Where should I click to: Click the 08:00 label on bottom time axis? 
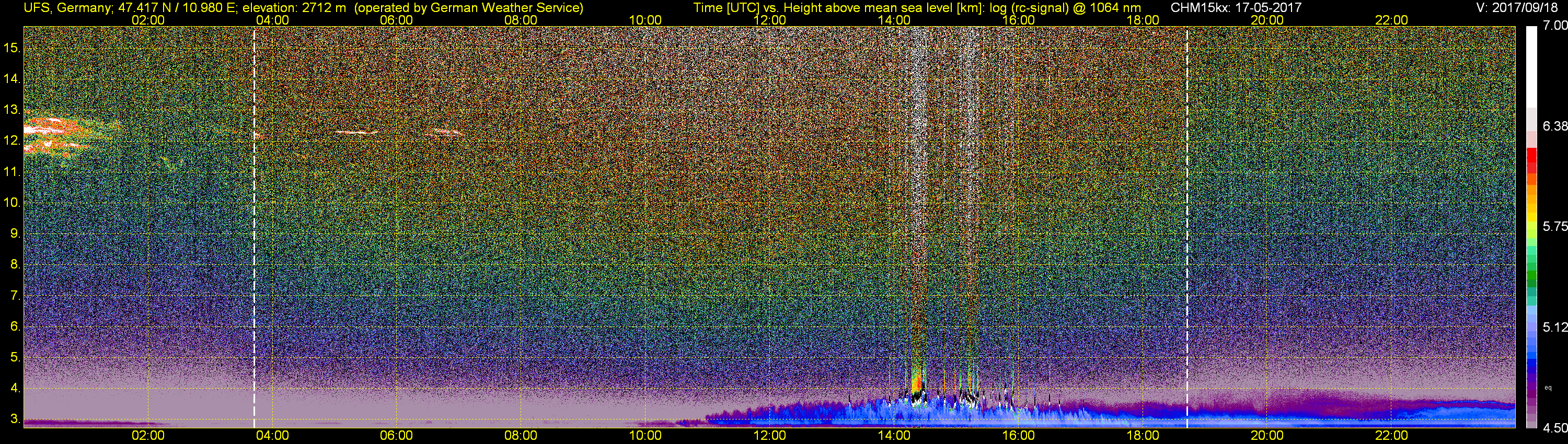(x=521, y=436)
